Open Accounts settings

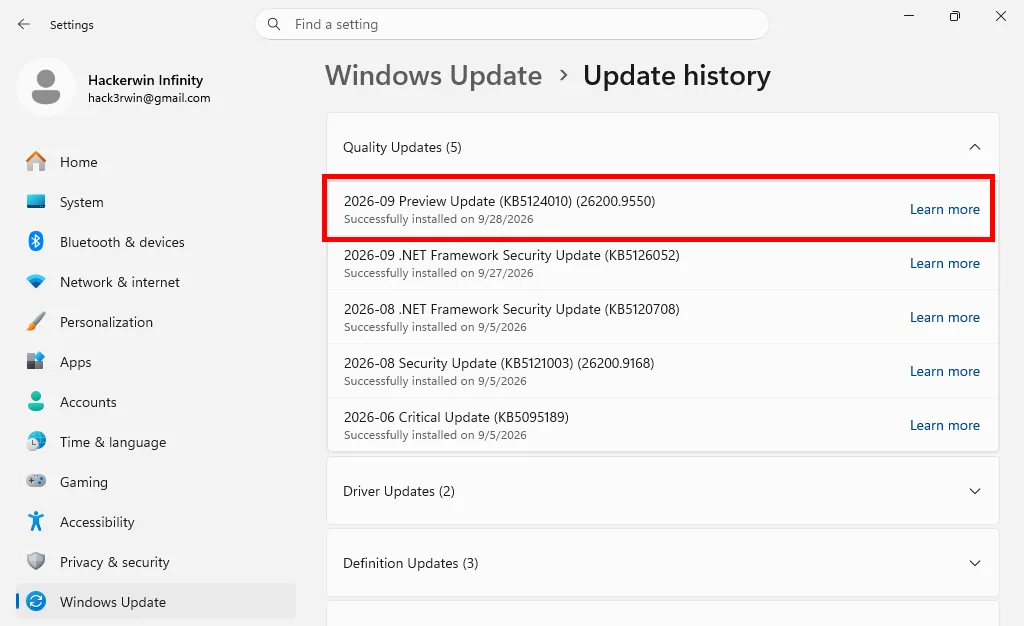pos(156,401)
